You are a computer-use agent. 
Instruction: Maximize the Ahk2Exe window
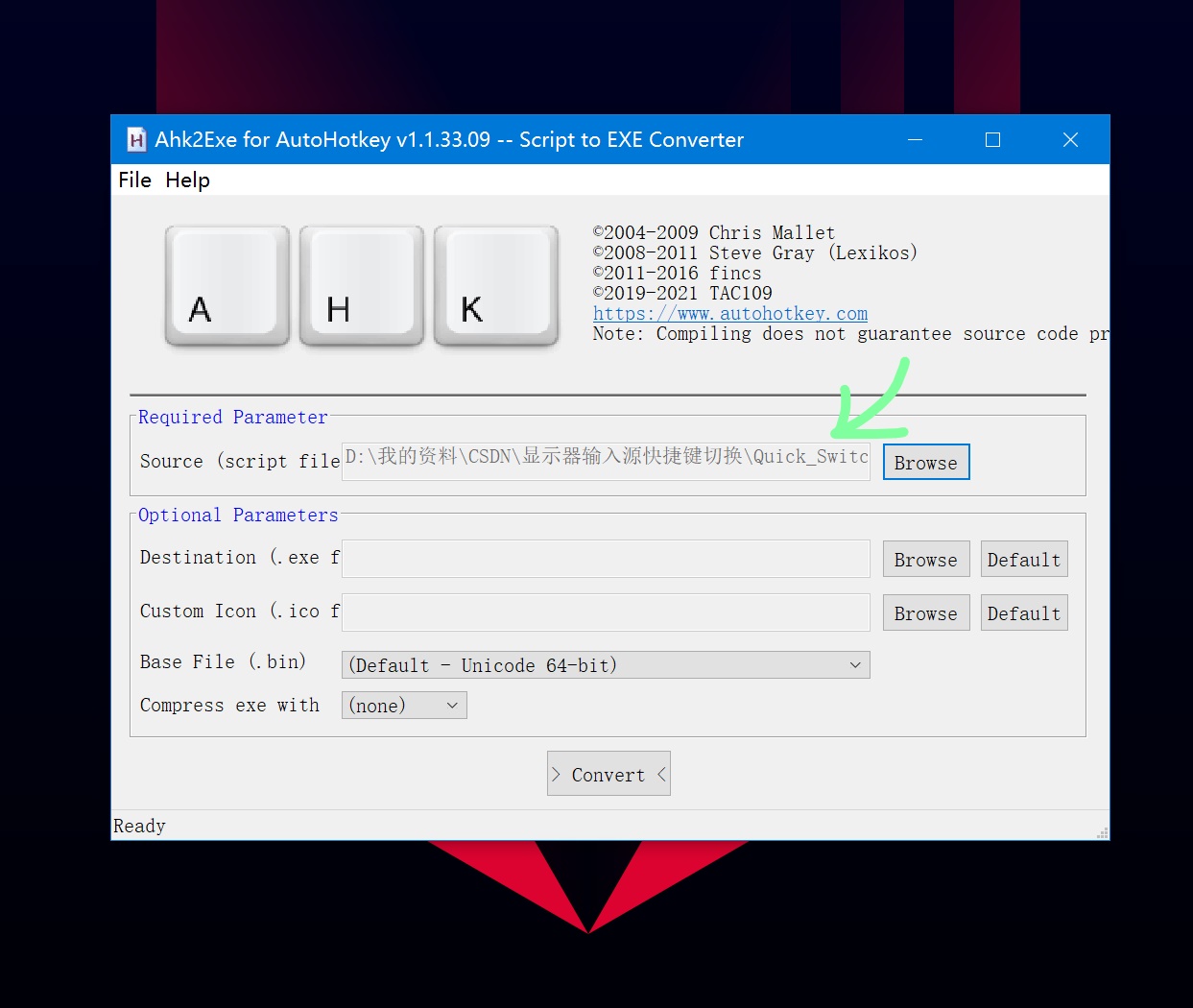(992, 140)
